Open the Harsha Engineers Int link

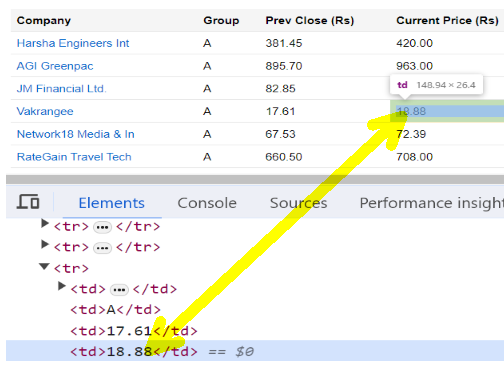(73, 43)
